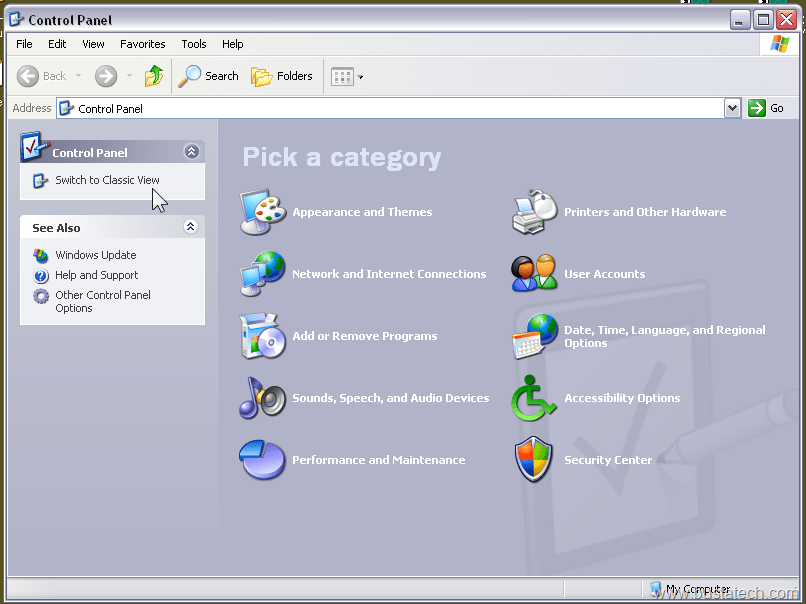Open the Sounds, Speech, and Audio Devices icon
Viewport: 806px width, 604px height.
[263, 397]
